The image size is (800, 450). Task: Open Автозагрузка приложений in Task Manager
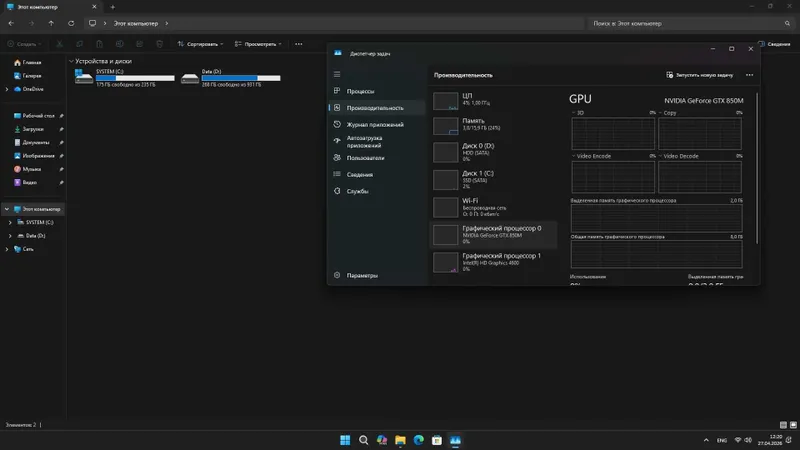(364, 141)
